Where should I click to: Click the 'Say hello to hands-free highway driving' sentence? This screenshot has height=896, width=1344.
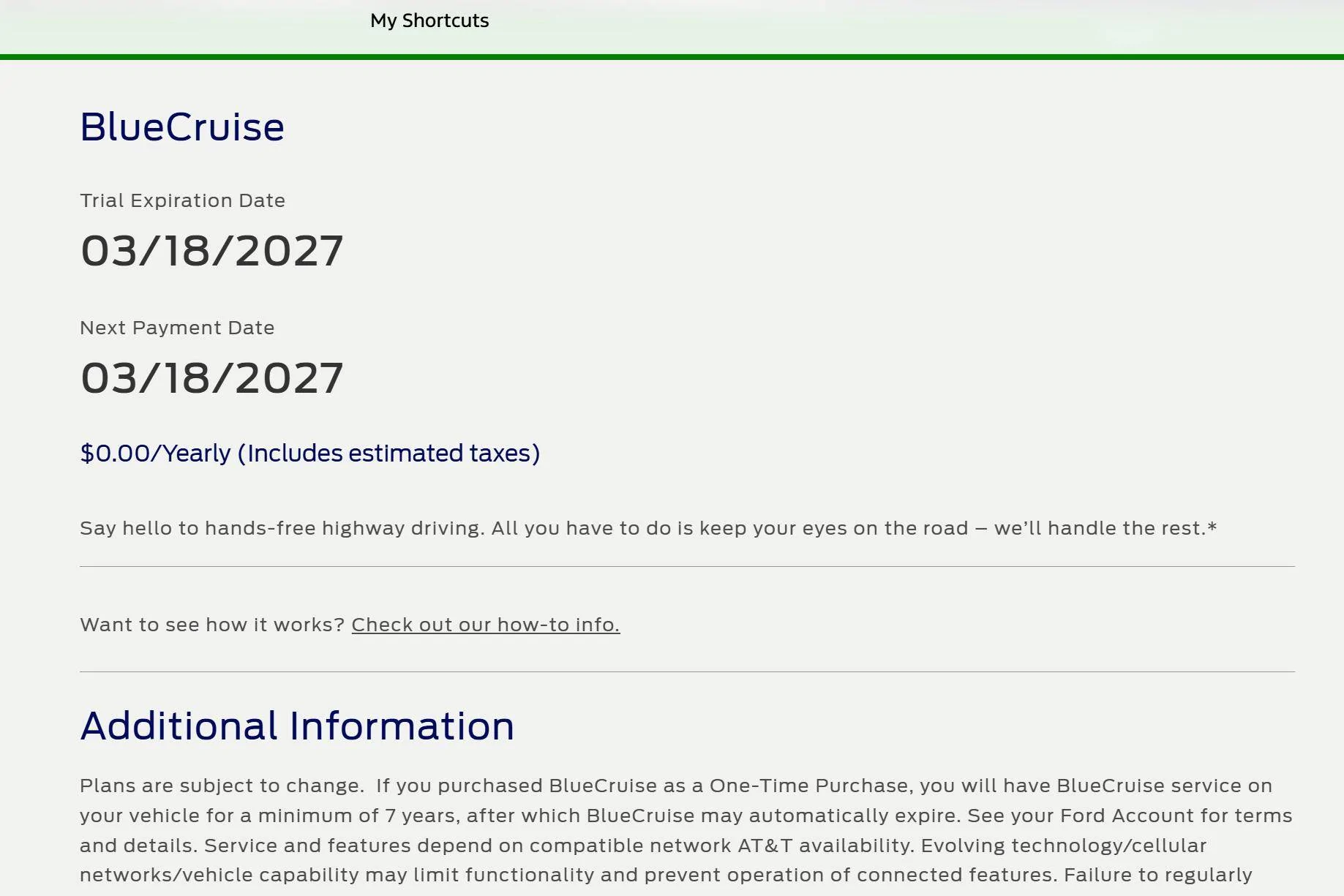click(648, 528)
